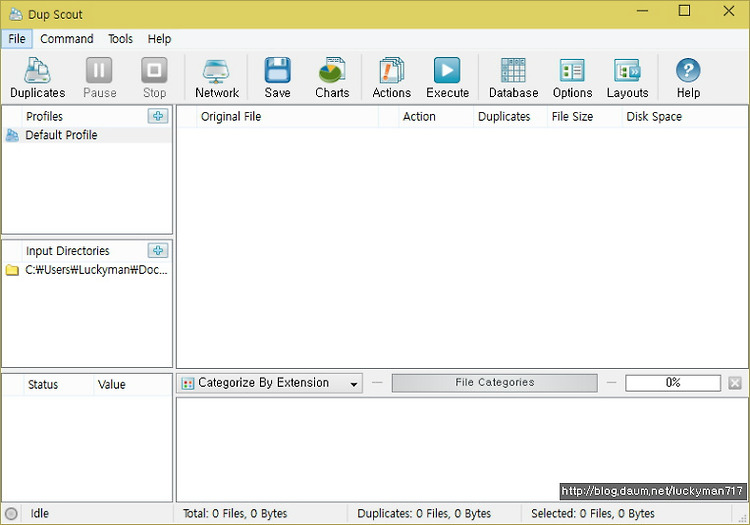The height and width of the screenshot is (525, 750).
Task: Open the Categorize By Extension dropdown
Action: pyautogui.click(x=270, y=383)
